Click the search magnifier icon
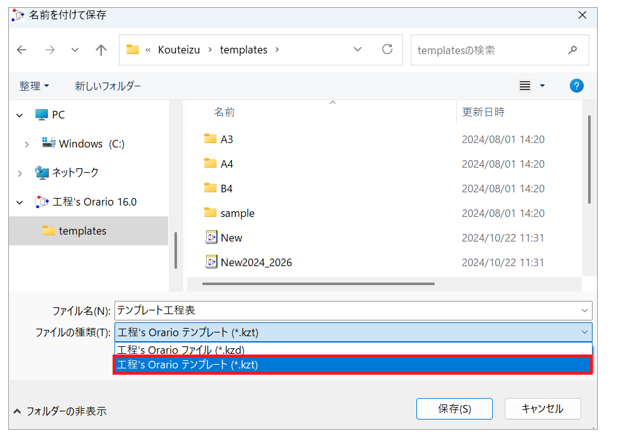Viewport: 618px width, 444px height. 573,50
